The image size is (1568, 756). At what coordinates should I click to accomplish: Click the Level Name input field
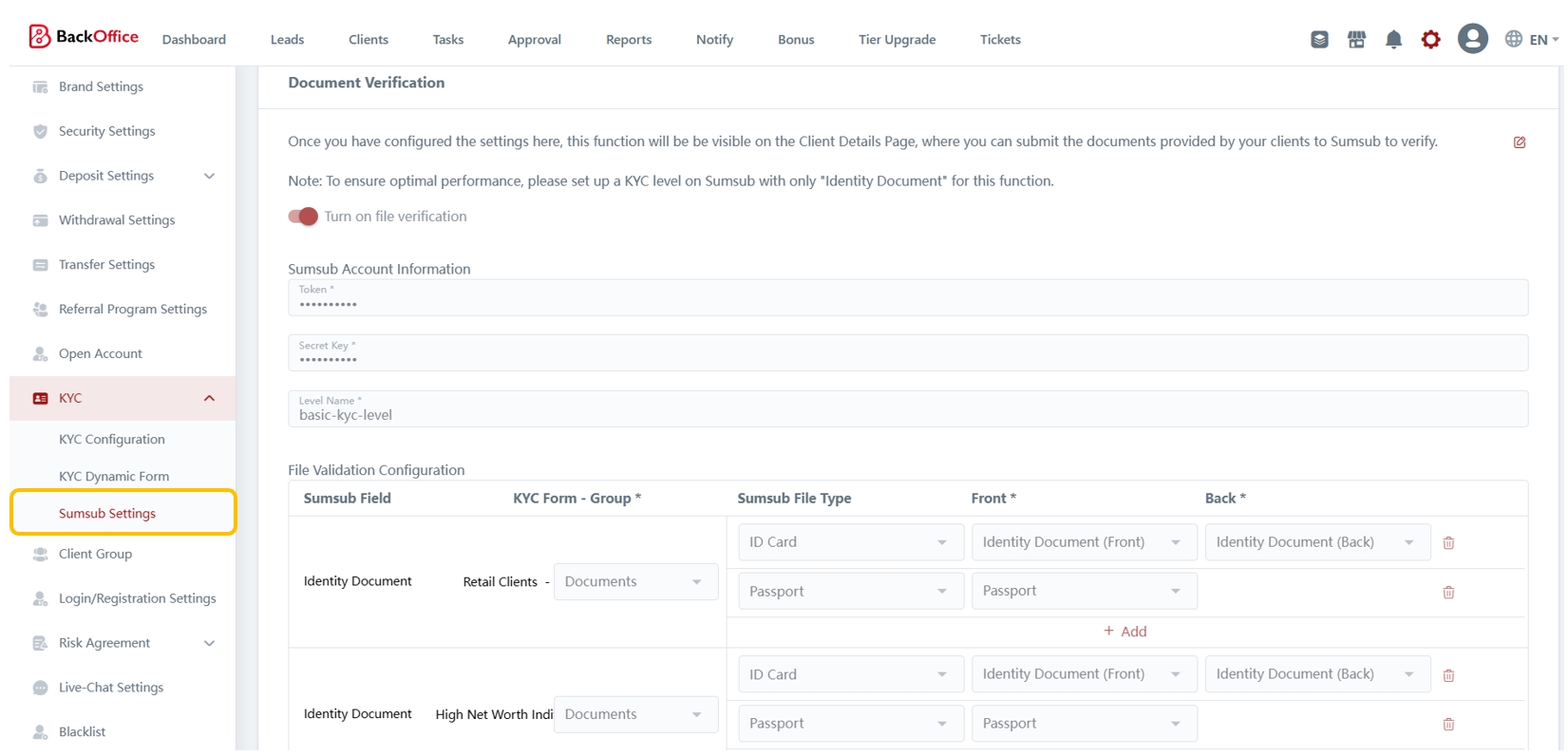tap(907, 415)
